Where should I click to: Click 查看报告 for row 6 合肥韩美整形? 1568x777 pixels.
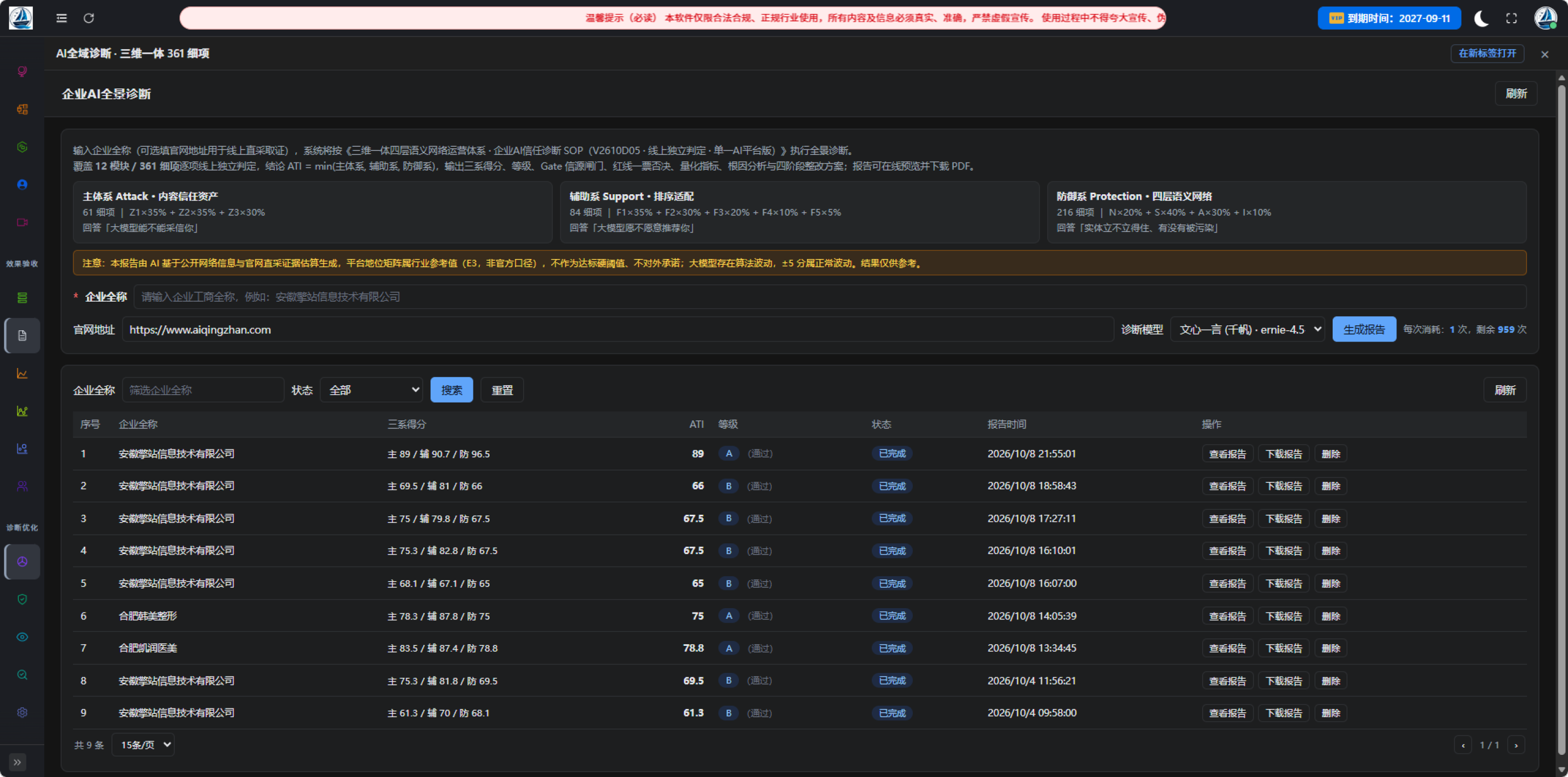pos(1227,616)
